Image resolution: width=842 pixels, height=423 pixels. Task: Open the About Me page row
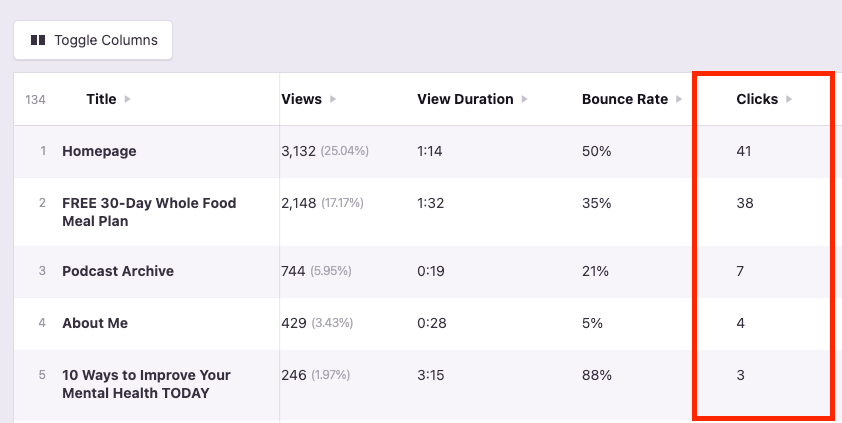[x=95, y=323]
